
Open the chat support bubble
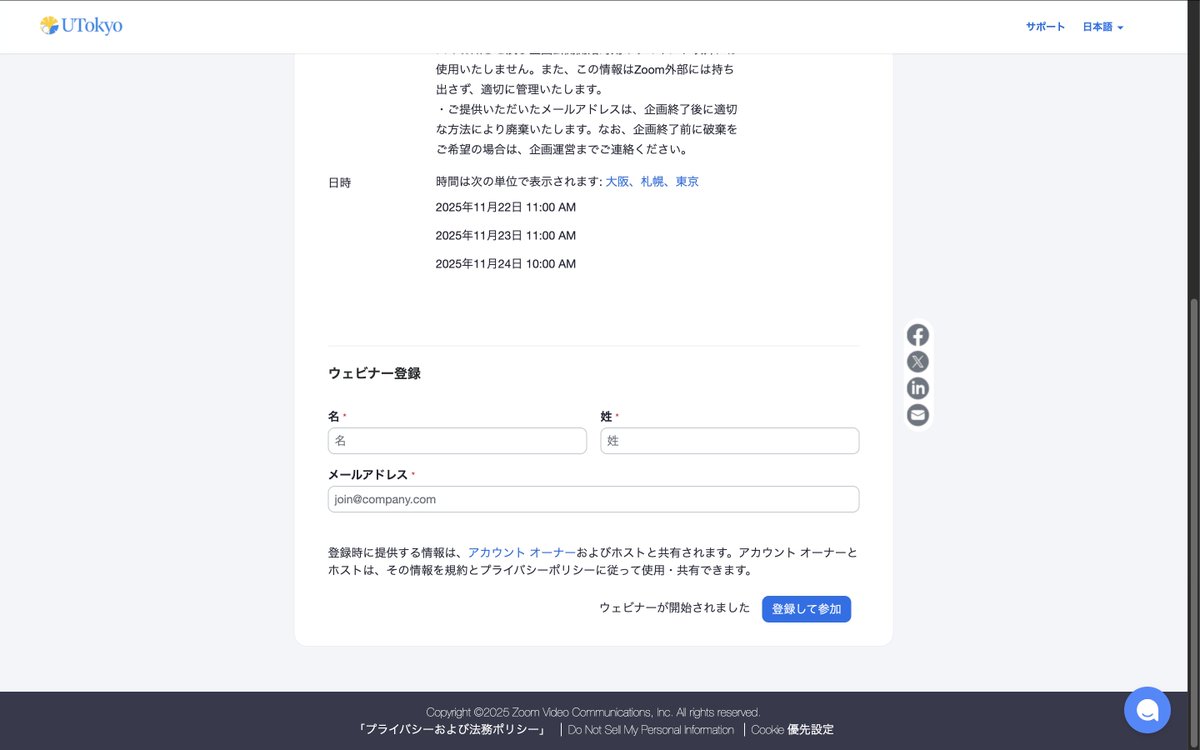point(1147,710)
